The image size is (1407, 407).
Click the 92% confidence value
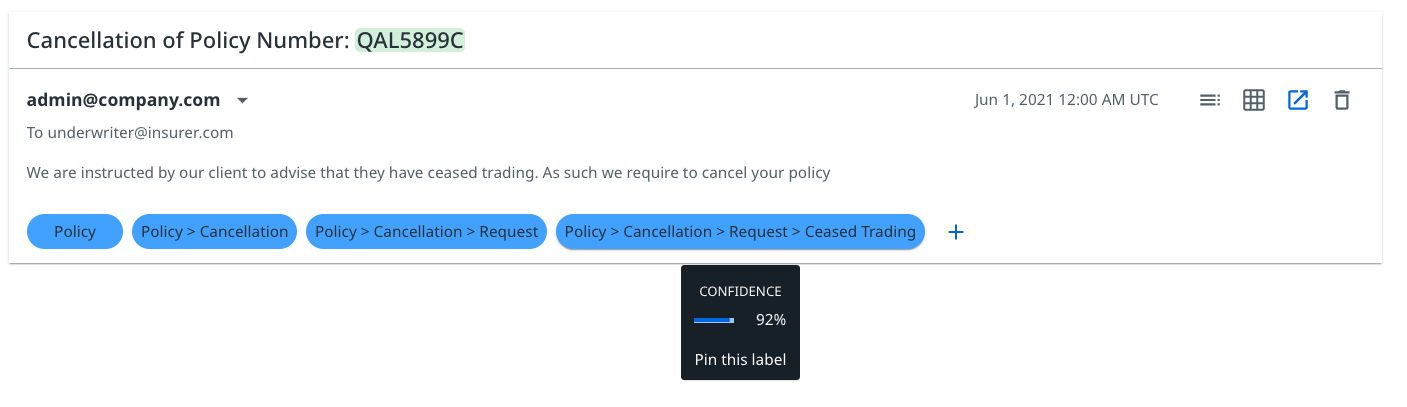(770, 320)
